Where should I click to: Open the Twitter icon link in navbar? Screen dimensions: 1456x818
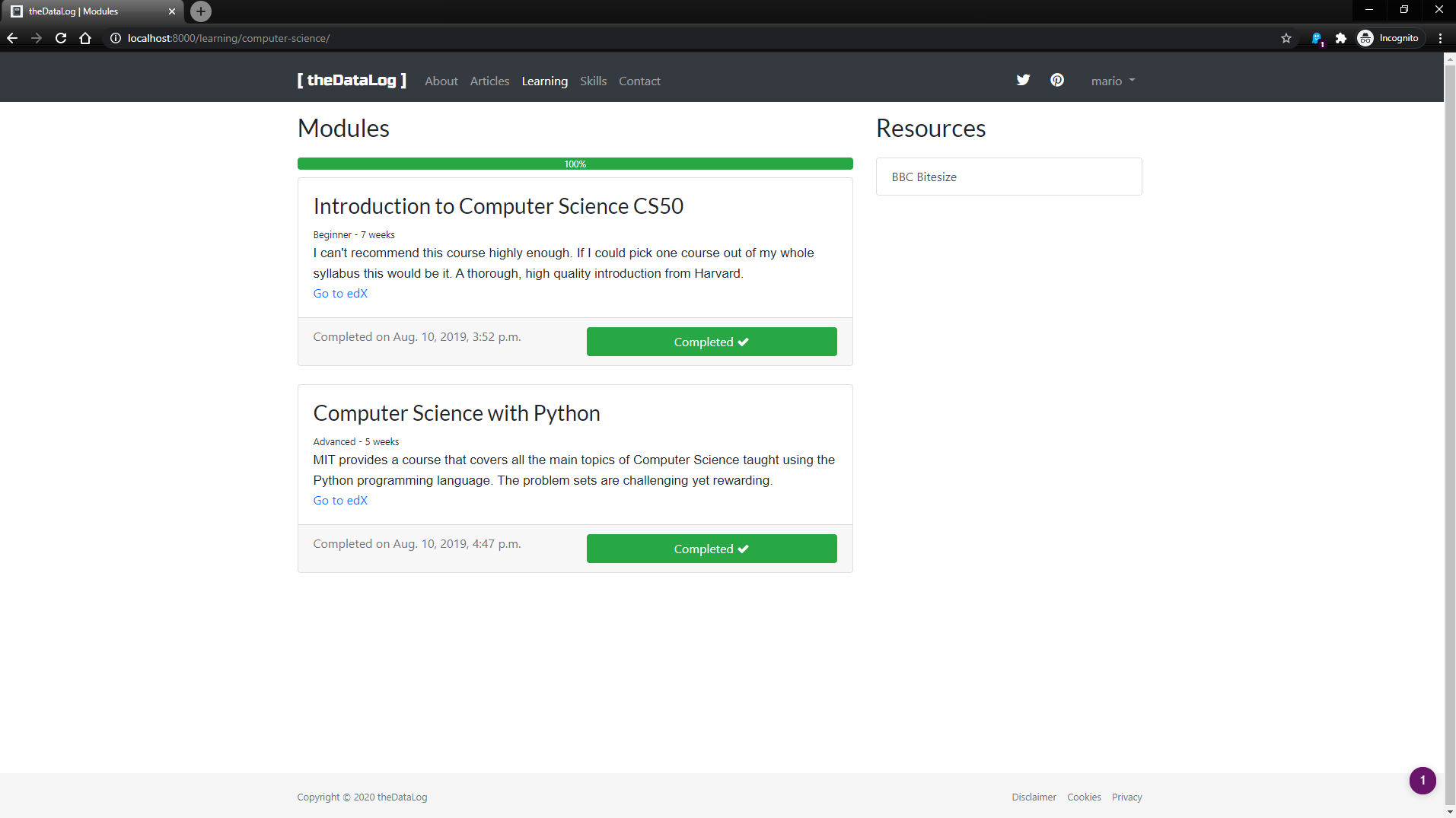[x=1023, y=80]
